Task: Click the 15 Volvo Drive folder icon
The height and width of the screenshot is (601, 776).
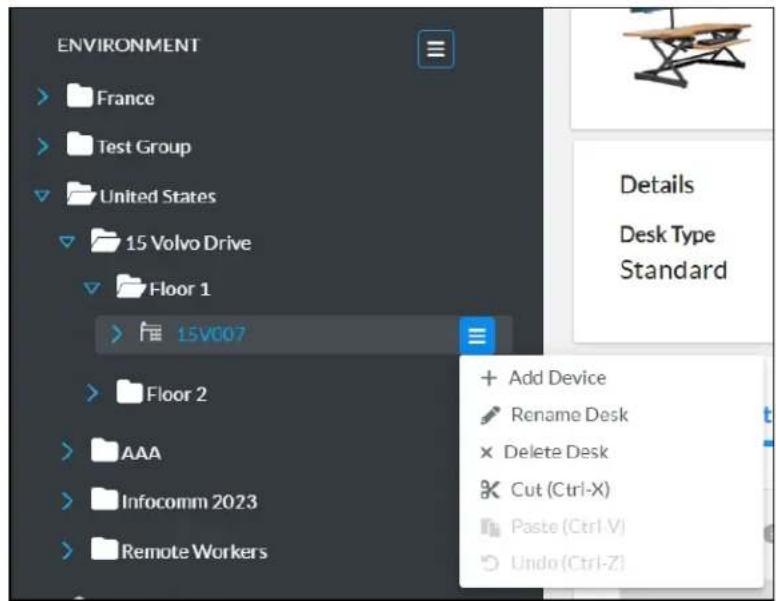Action: tap(105, 240)
